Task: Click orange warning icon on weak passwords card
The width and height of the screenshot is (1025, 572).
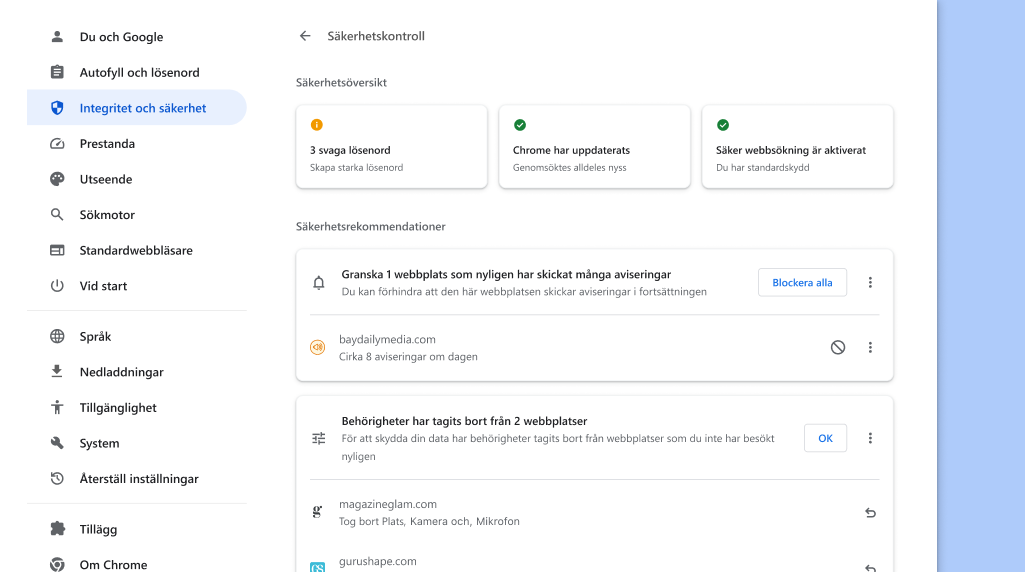Action: 316,125
